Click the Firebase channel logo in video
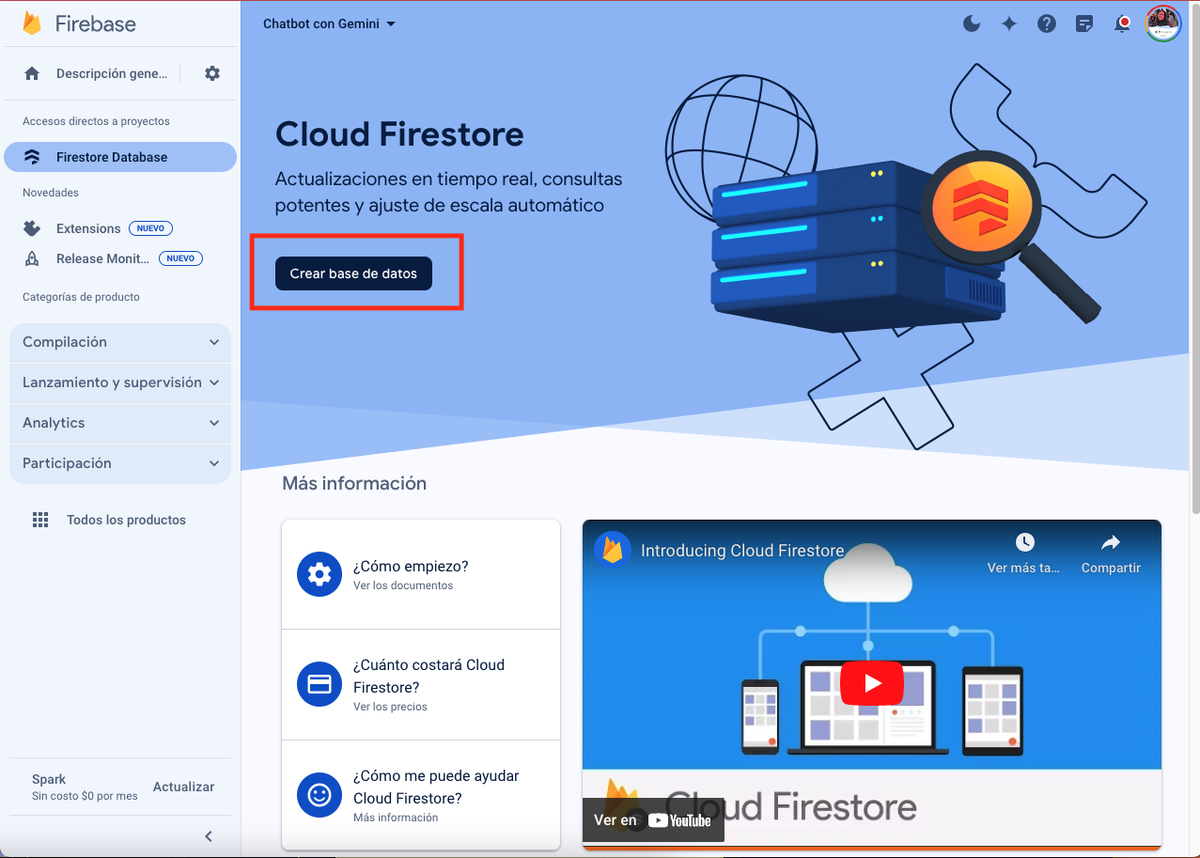This screenshot has height=858, width=1200. [612, 550]
